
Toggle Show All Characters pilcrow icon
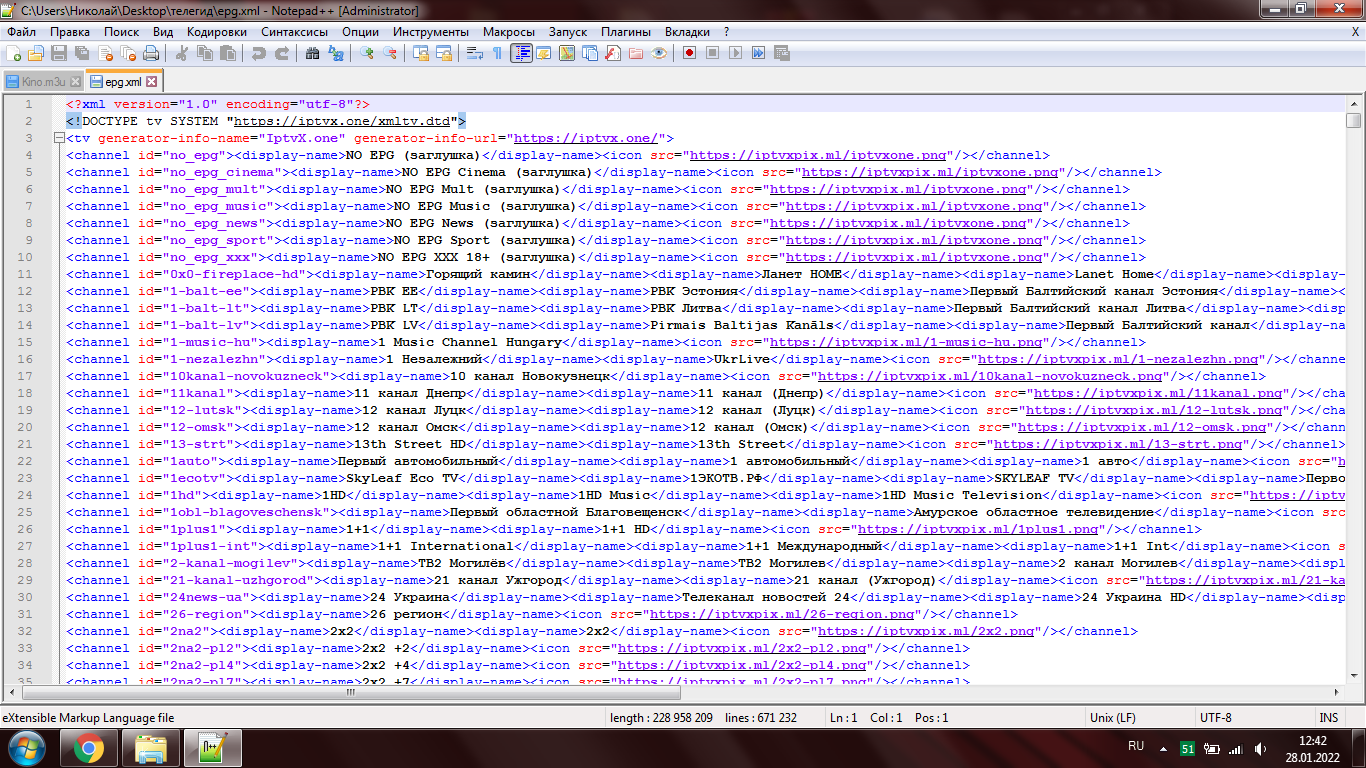point(497,53)
